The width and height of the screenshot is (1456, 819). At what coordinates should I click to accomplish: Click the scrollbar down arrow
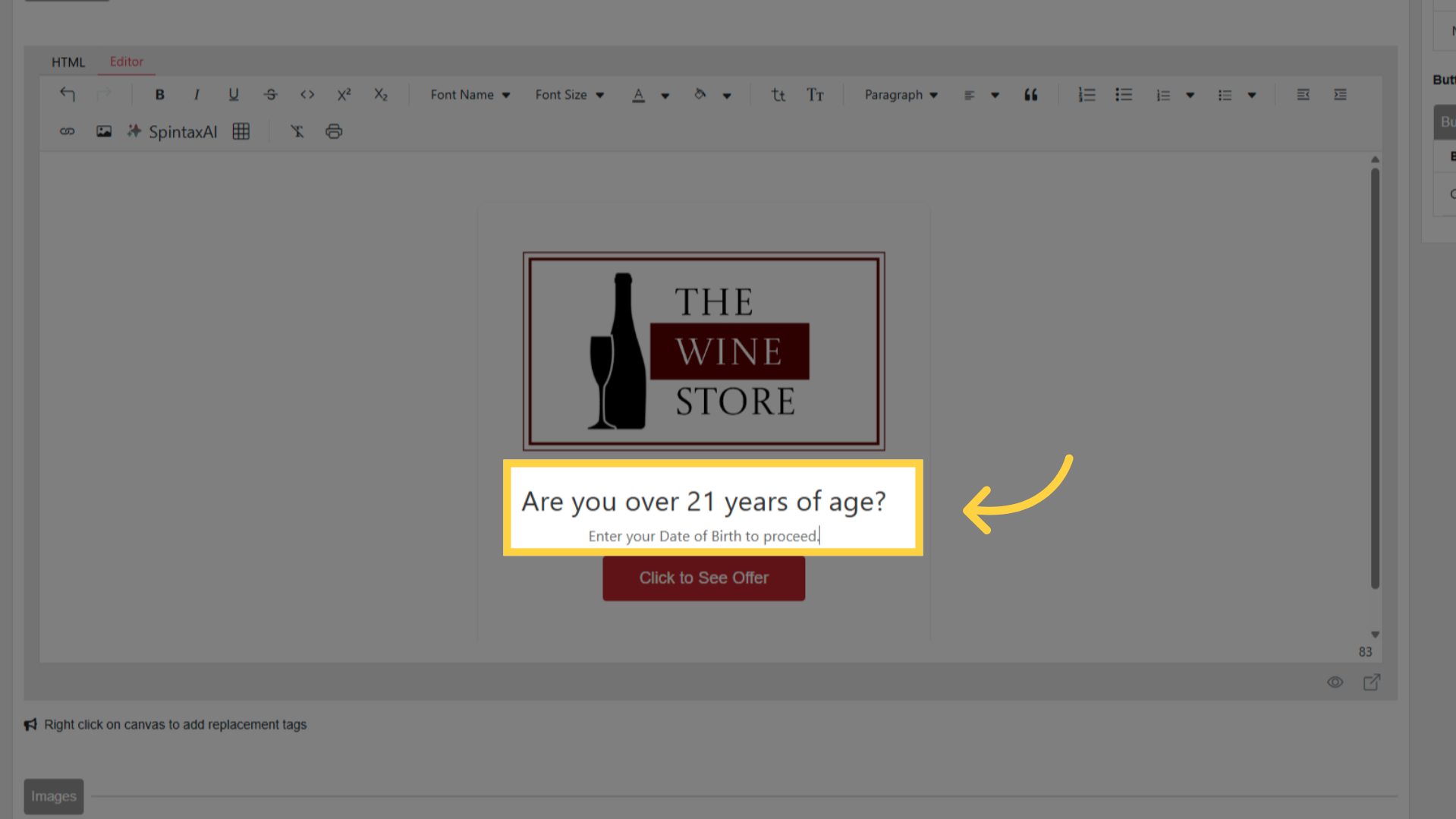(x=1375, y=635)
